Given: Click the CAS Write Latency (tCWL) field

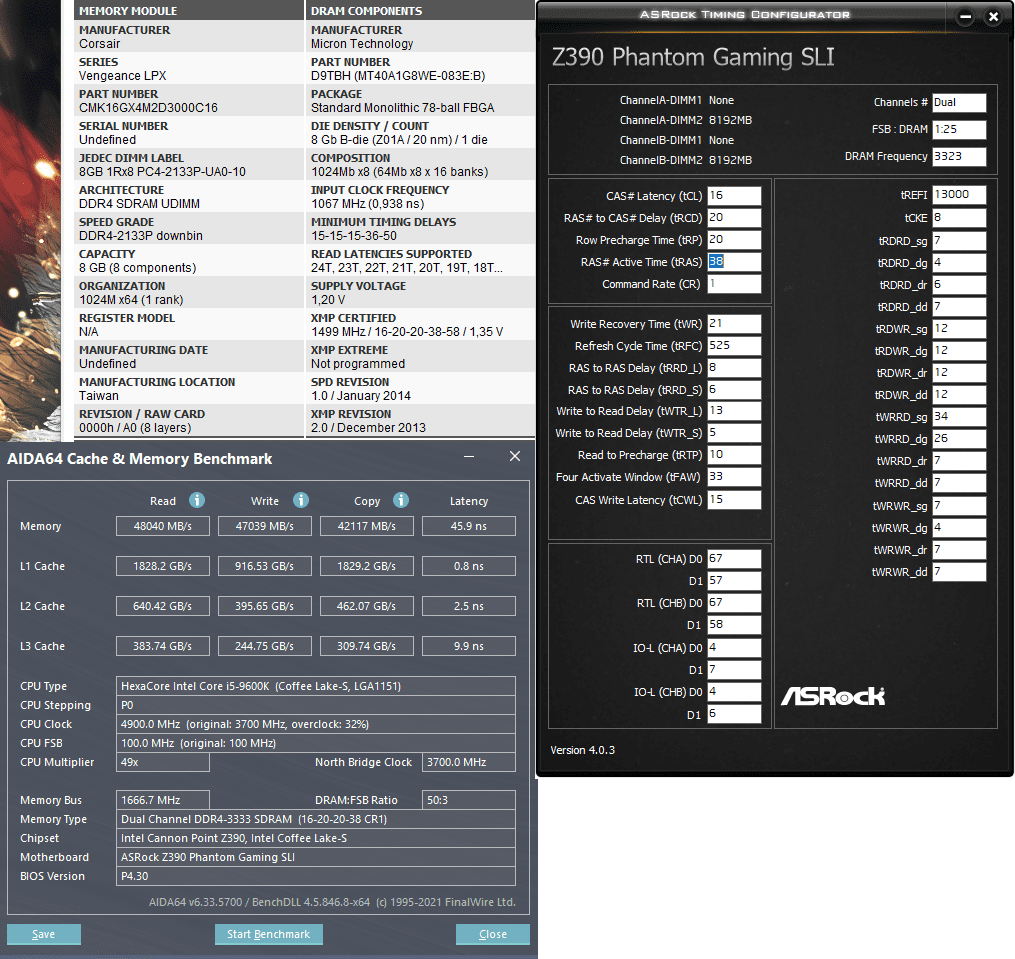Looking at the screenshot, I should pos(734,500).
